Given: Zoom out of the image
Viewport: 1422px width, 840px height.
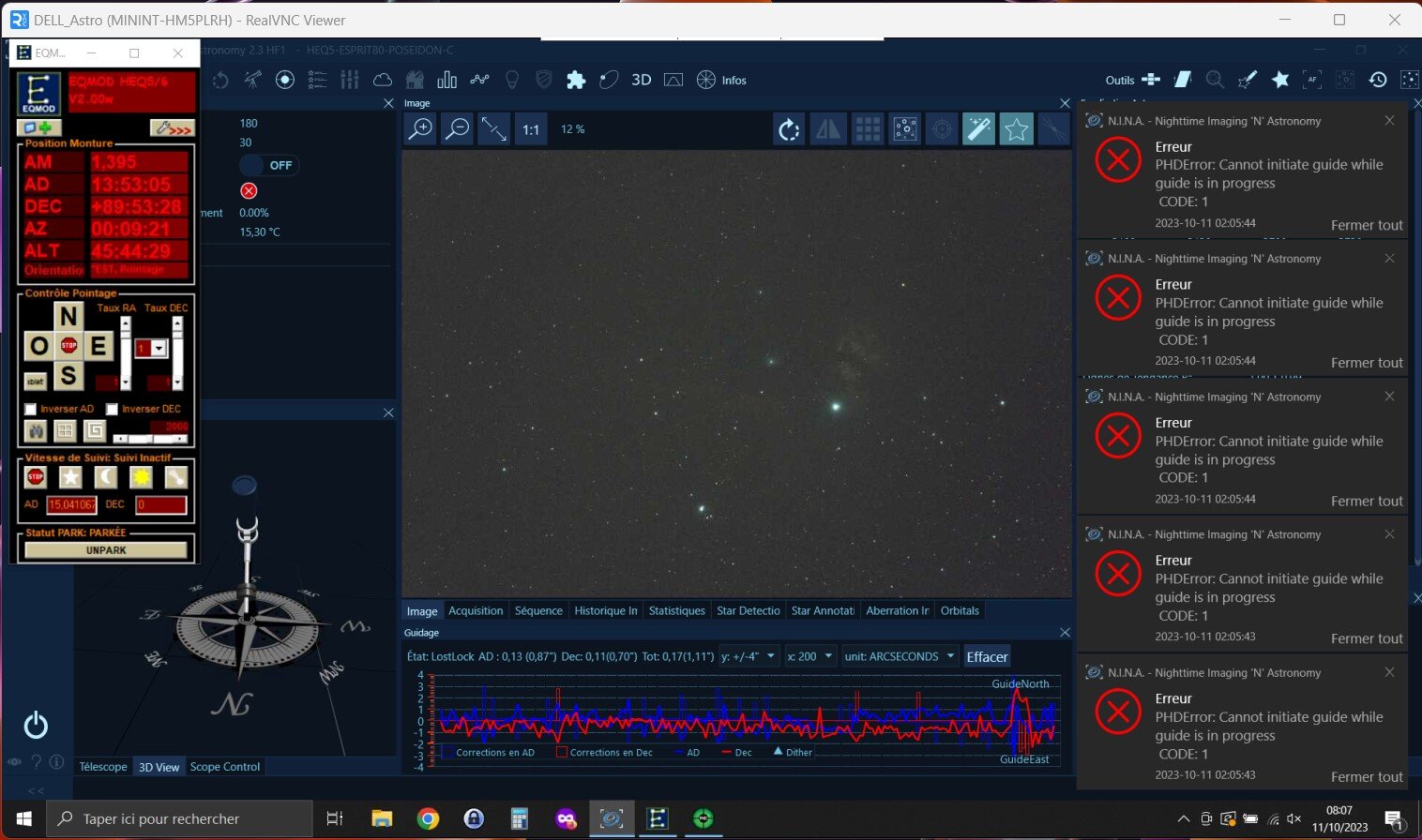Looking at the screenshot, I should coord(457,129).
